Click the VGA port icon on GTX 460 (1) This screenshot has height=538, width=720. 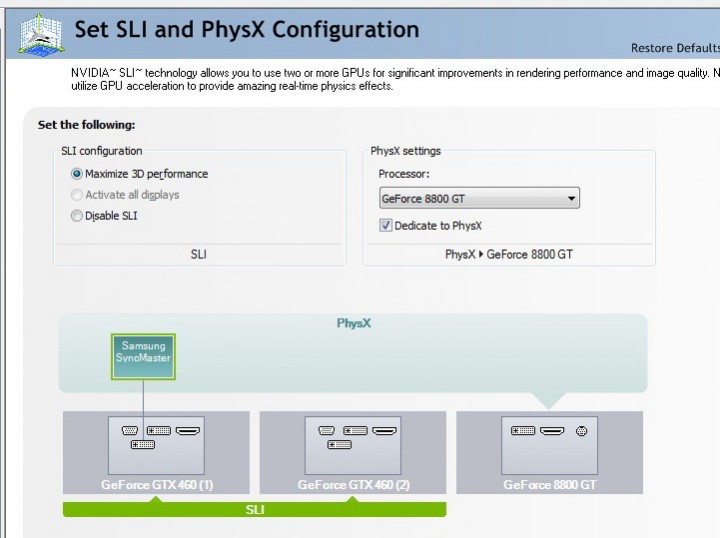(x=130, y=431)
